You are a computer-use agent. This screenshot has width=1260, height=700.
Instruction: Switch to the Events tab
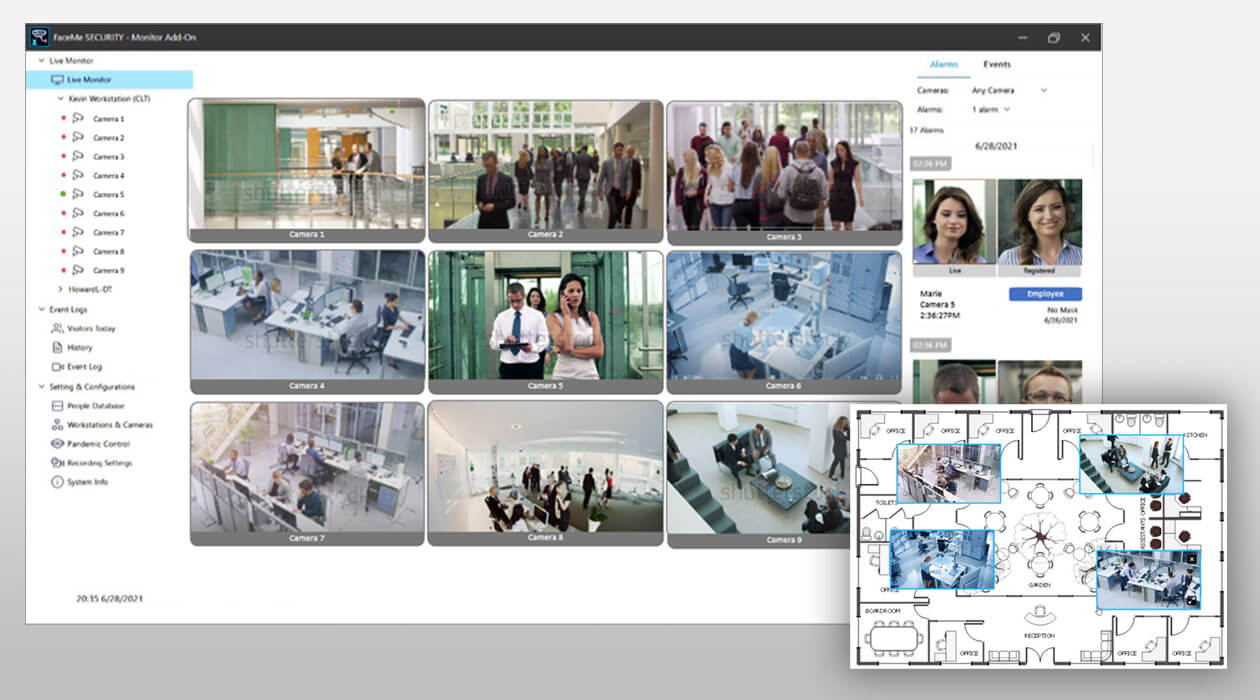(996, 65)
